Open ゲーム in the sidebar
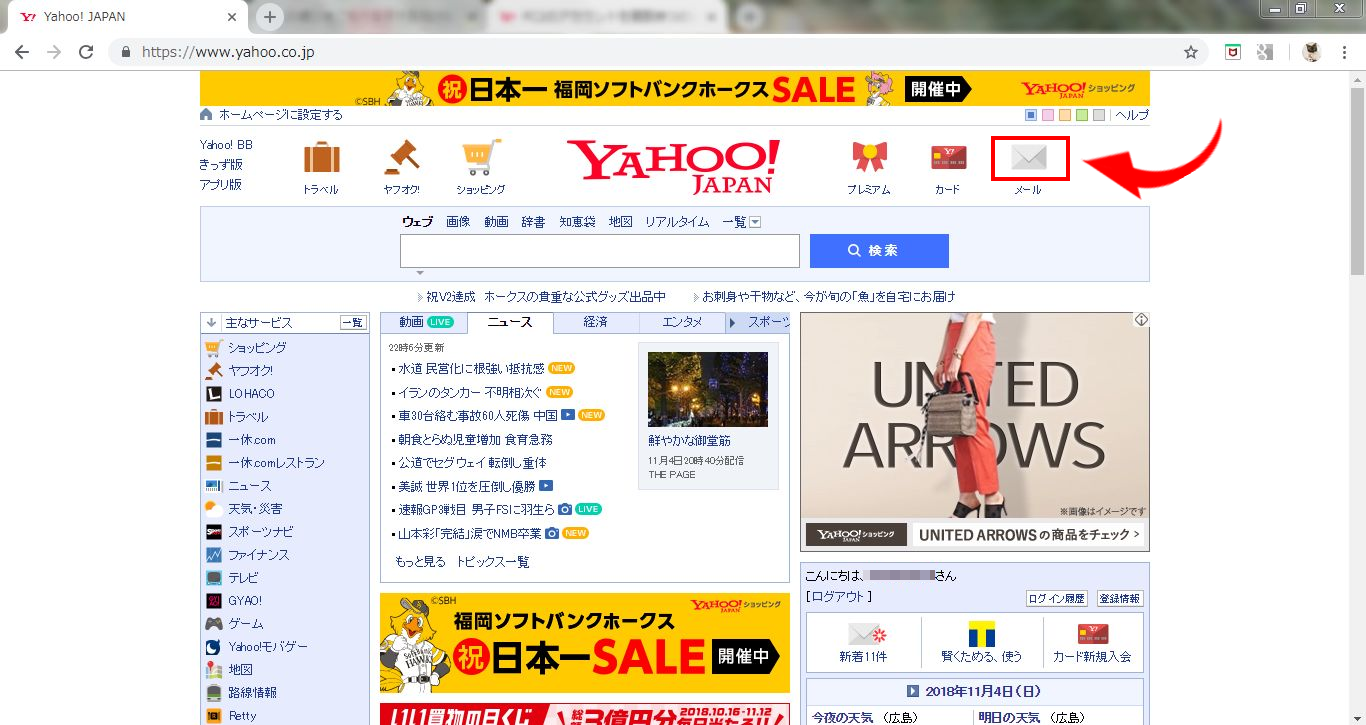Image resolution: width=1366 pixels, height=725 pixels. point(246,624)
